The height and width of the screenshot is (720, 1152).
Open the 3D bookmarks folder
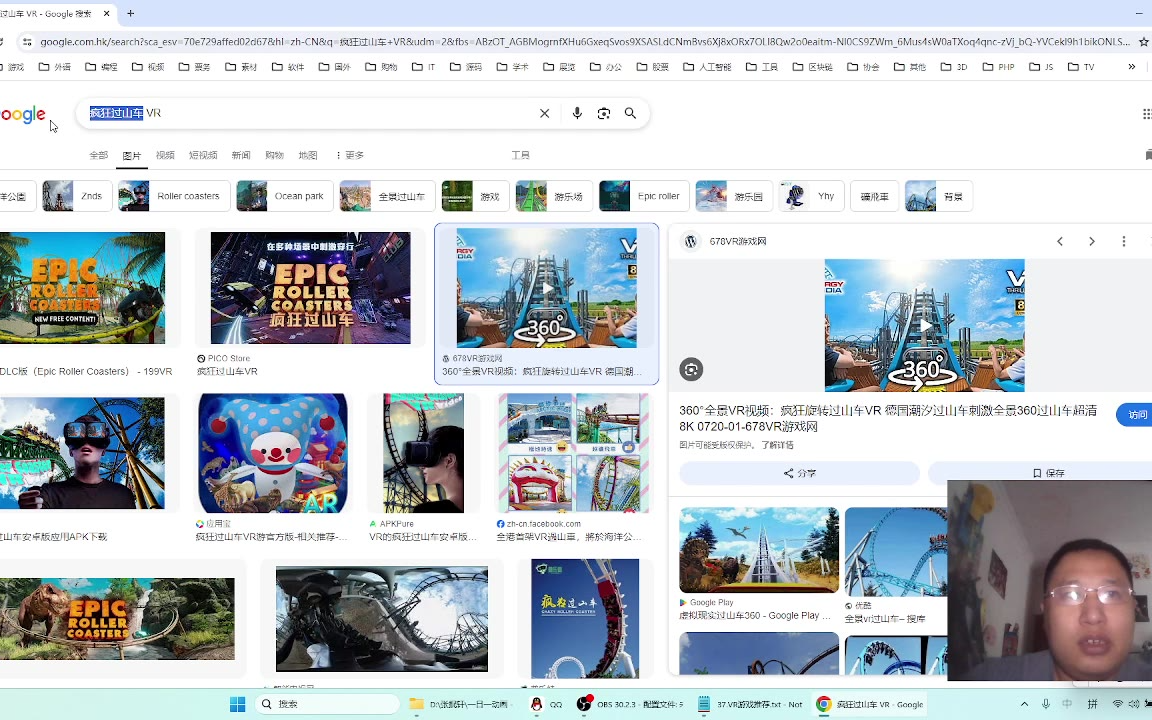coord(954,67)
